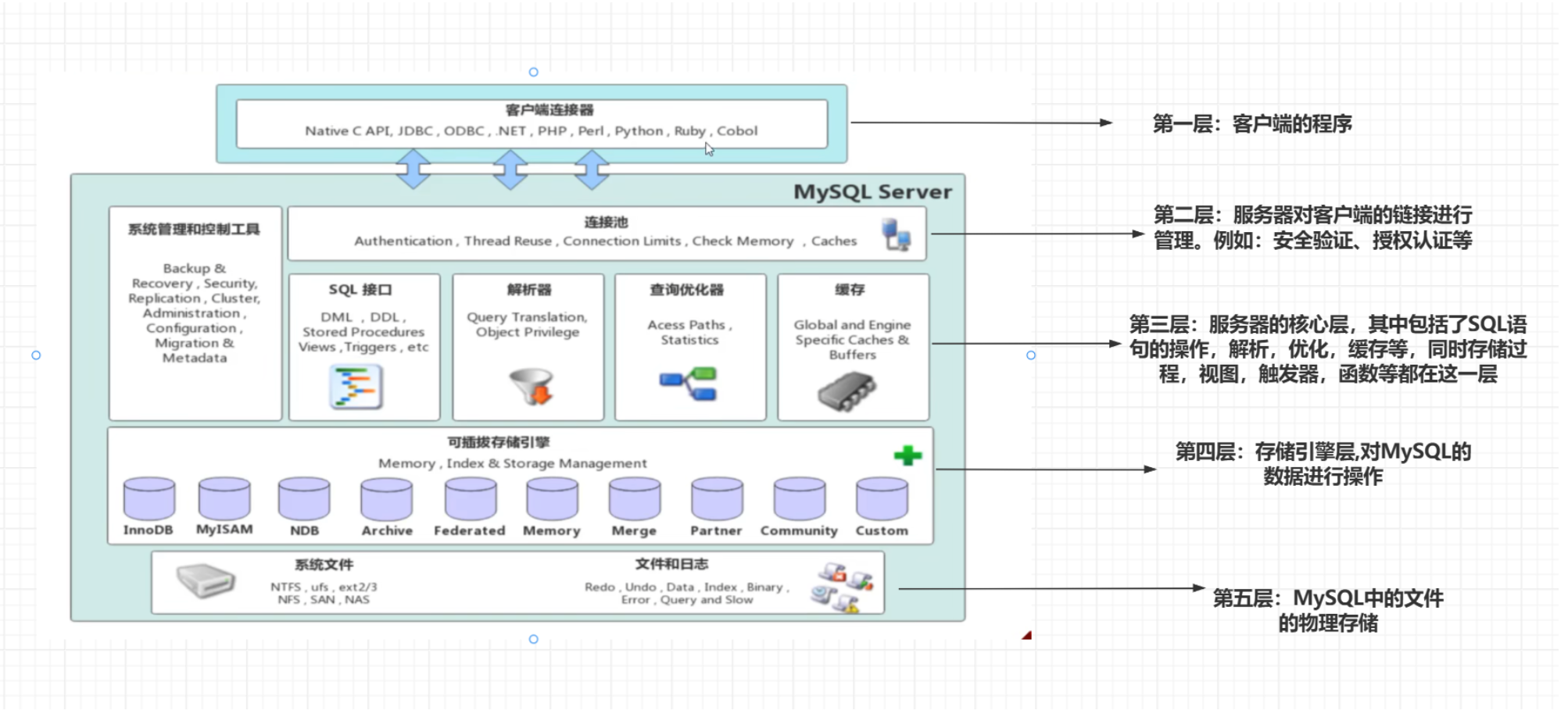Click the InnoDB storage engine cylinder

pyautogui.click(x=149, y=499)
